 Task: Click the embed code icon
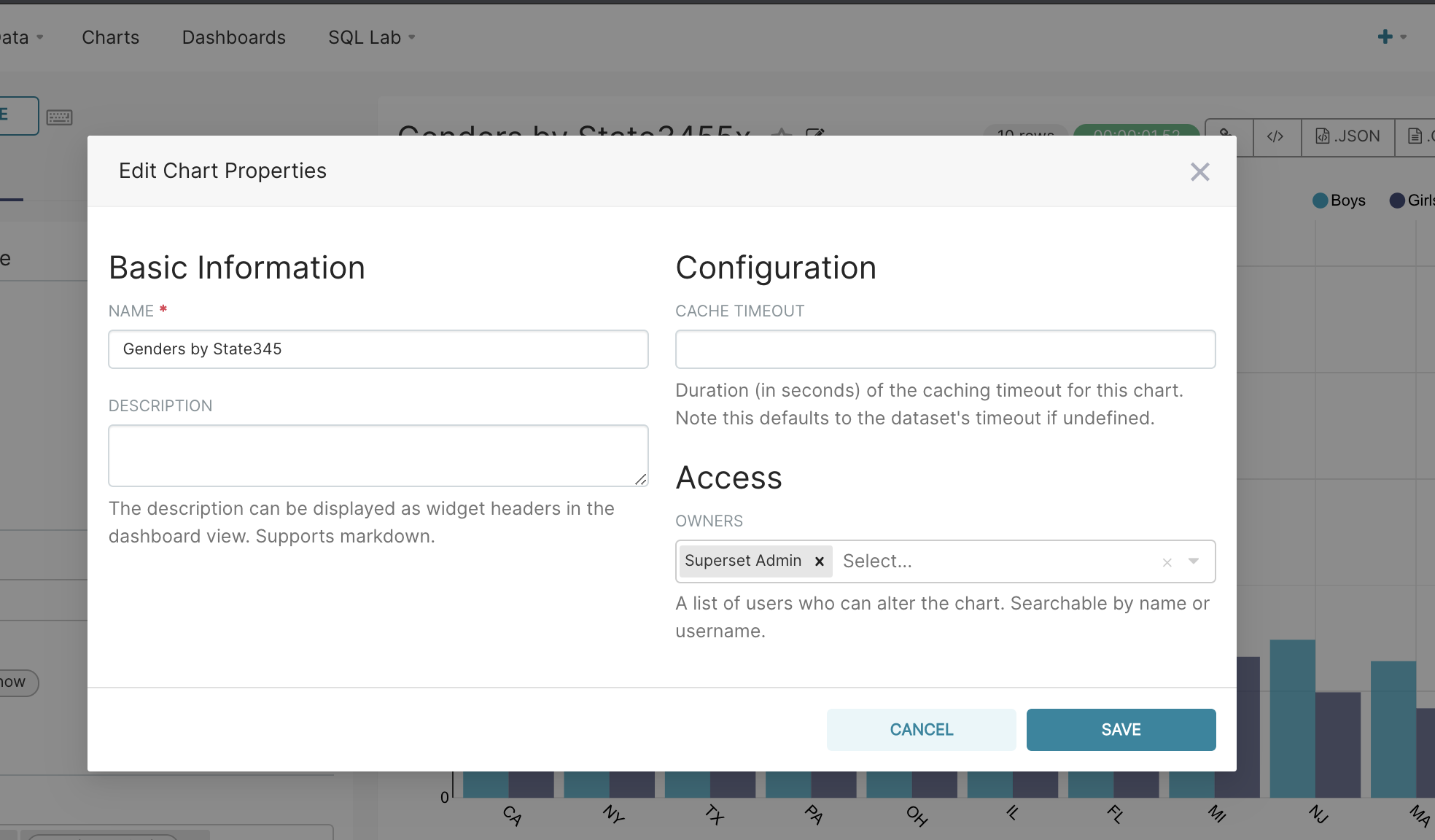(x=1275, y=136)
